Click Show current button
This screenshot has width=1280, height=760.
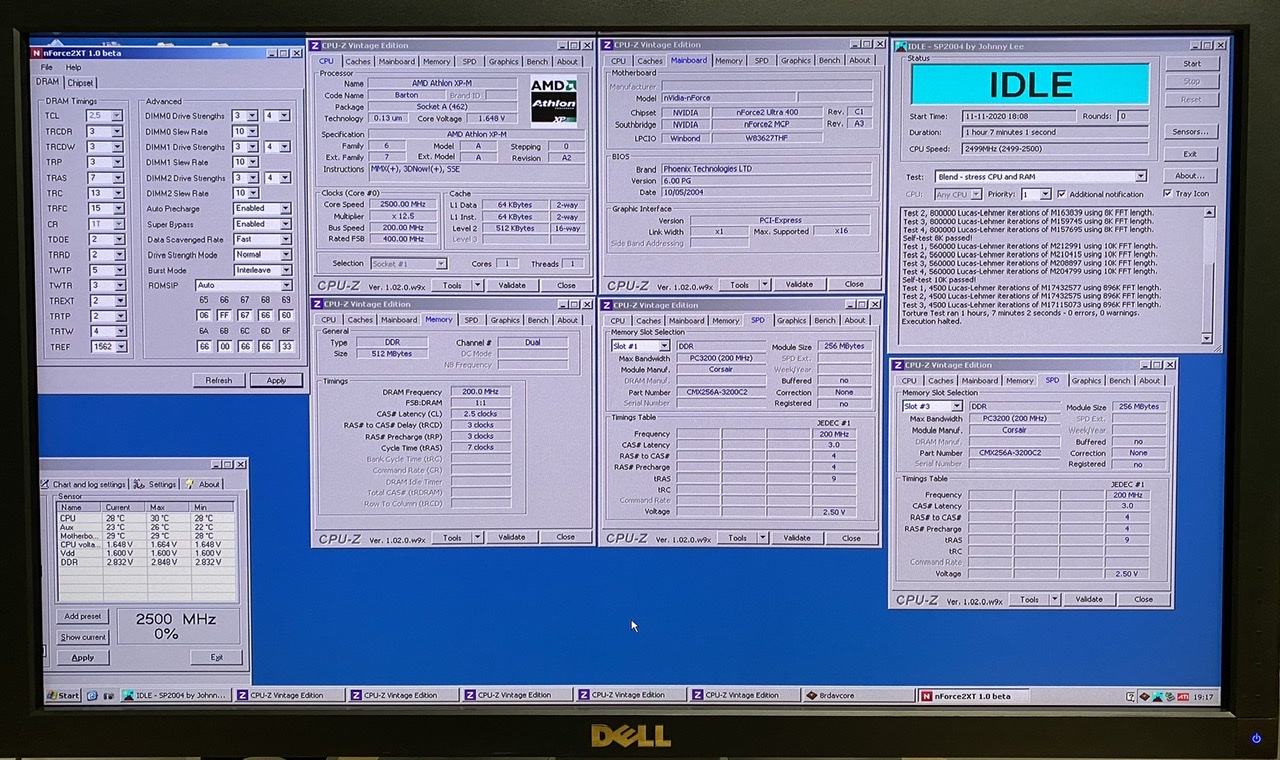click(83, 637)
